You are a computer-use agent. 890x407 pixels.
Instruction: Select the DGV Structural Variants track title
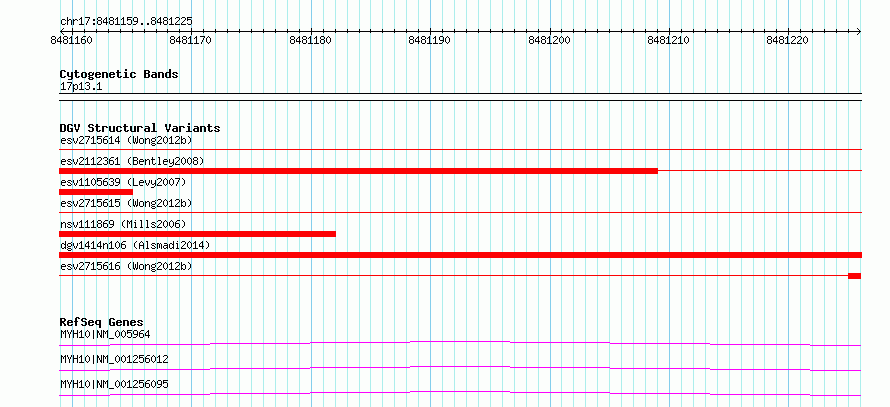click(x=140, y=128)
